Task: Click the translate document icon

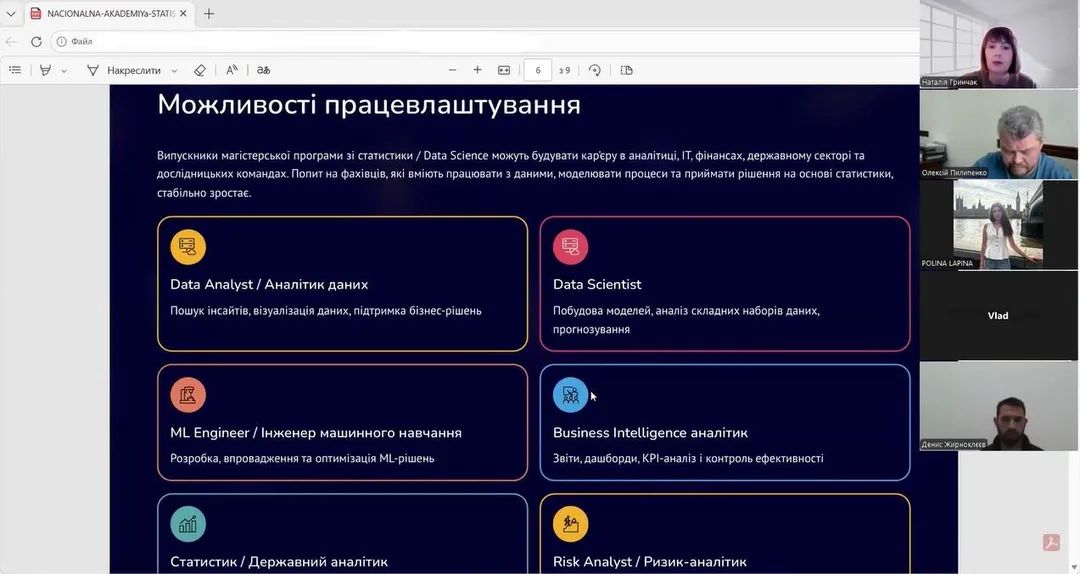Action: tap(264, 70)
